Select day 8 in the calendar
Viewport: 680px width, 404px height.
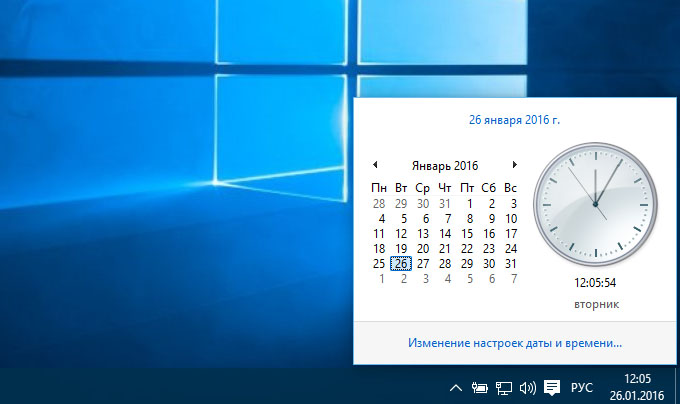(x=469, y=218)
